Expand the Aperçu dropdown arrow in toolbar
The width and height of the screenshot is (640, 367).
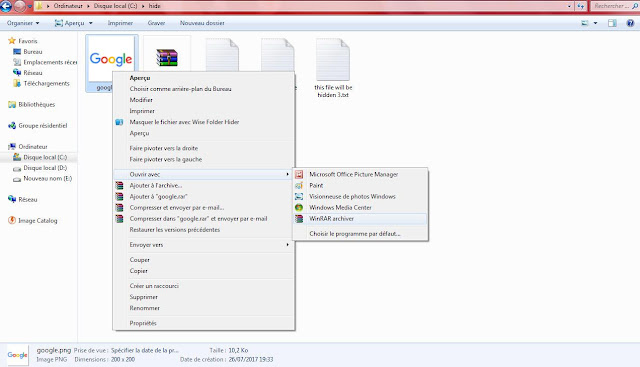[91, 23]
